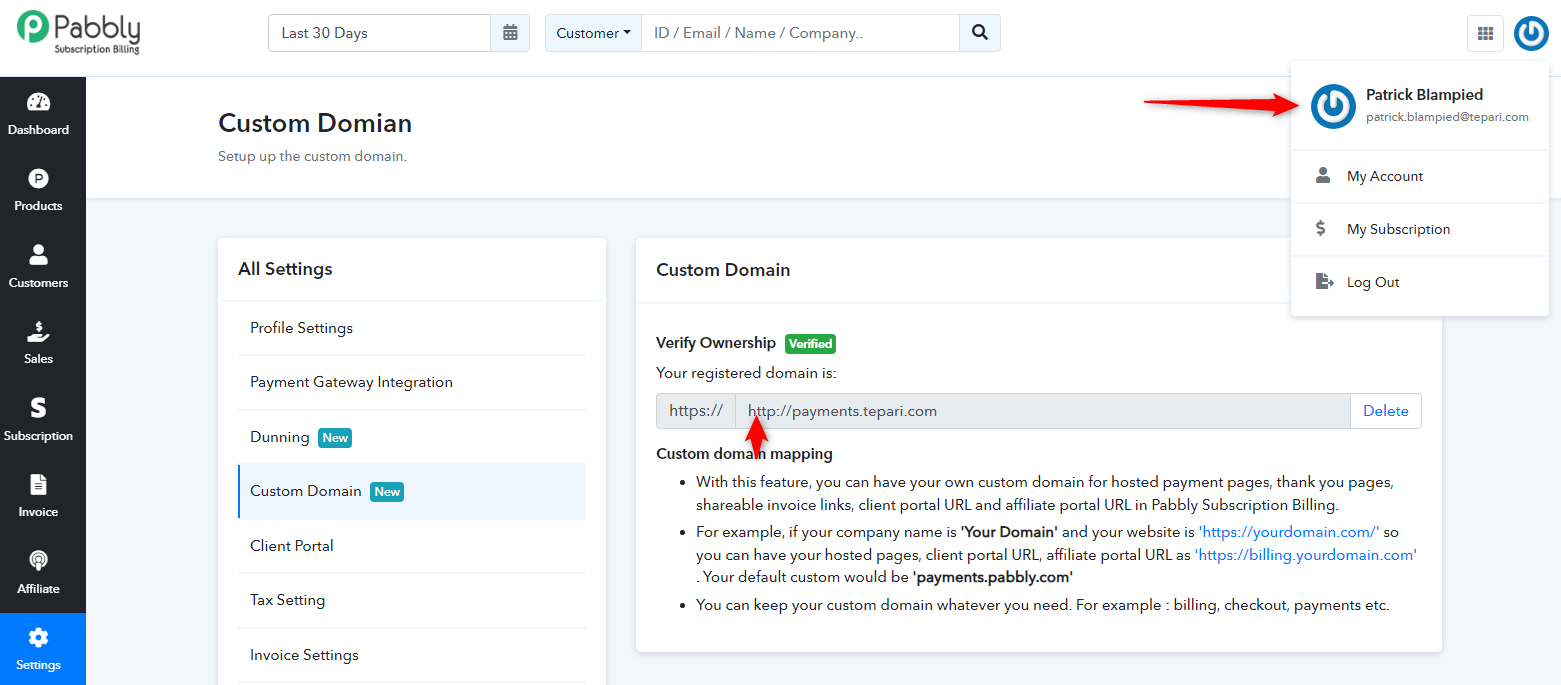Click the All Settings panel heading
The width and height of the screenshot is (1561, 685).
(x=285, y=269)
